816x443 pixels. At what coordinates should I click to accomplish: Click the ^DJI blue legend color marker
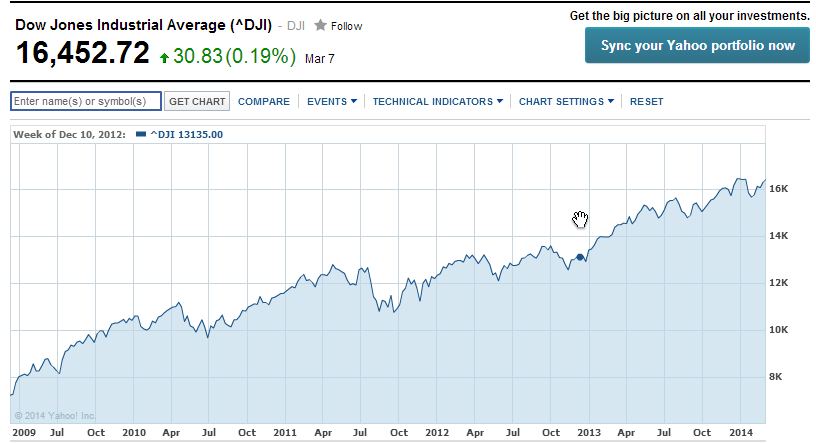point(141,134)
